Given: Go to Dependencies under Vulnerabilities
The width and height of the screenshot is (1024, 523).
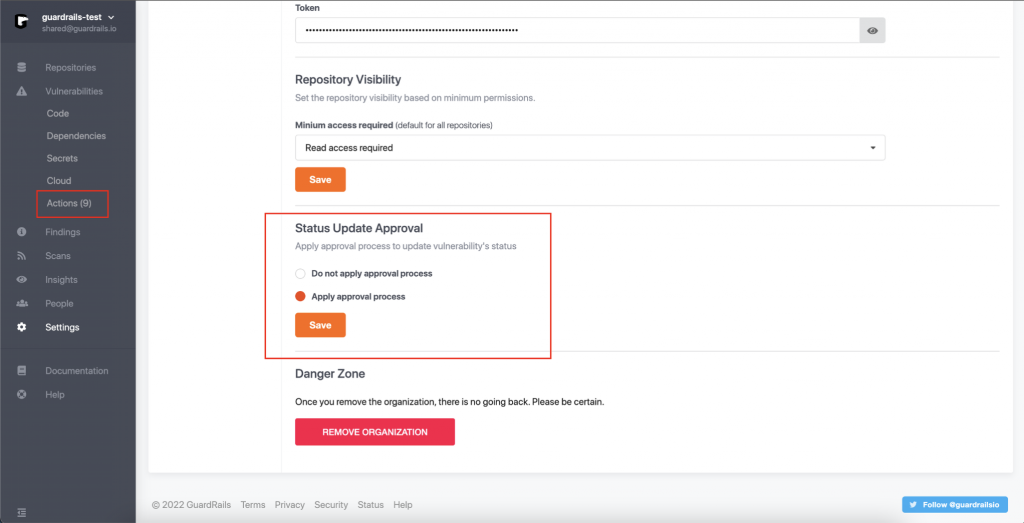Looking at the screenshot, I should click(x=76, y=136).
